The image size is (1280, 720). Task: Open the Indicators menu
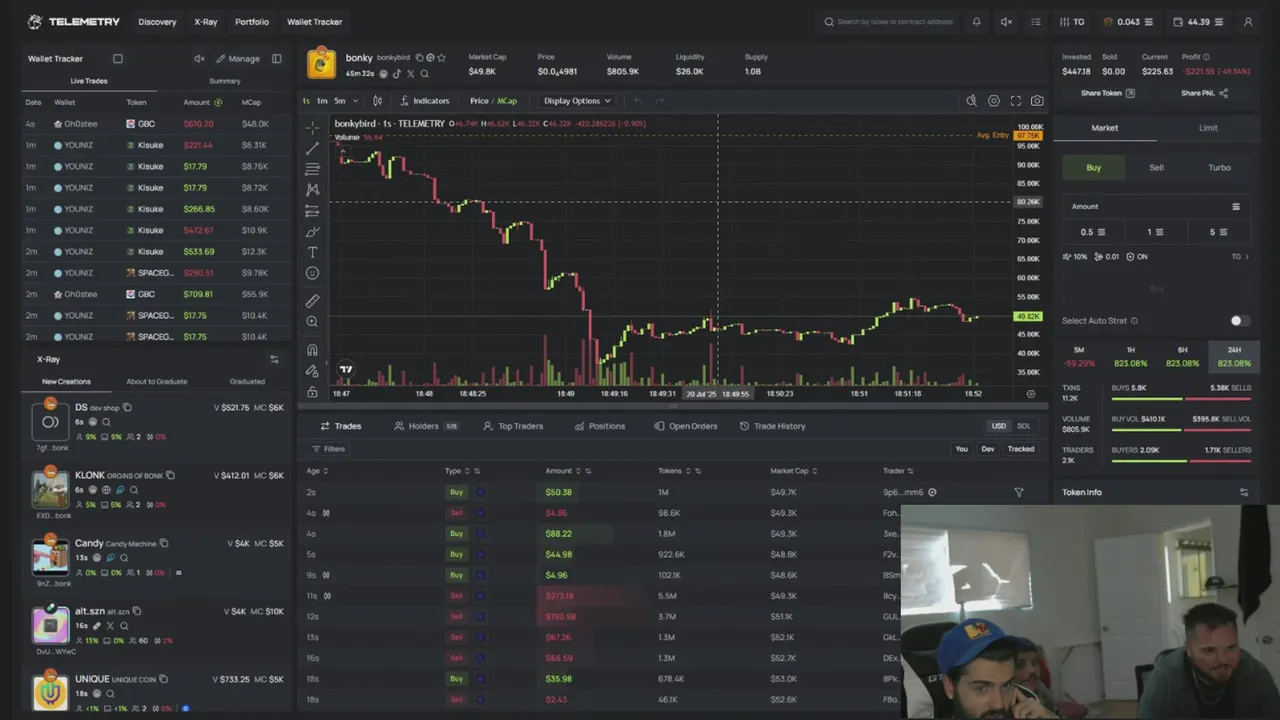click(x=424, y=101)
